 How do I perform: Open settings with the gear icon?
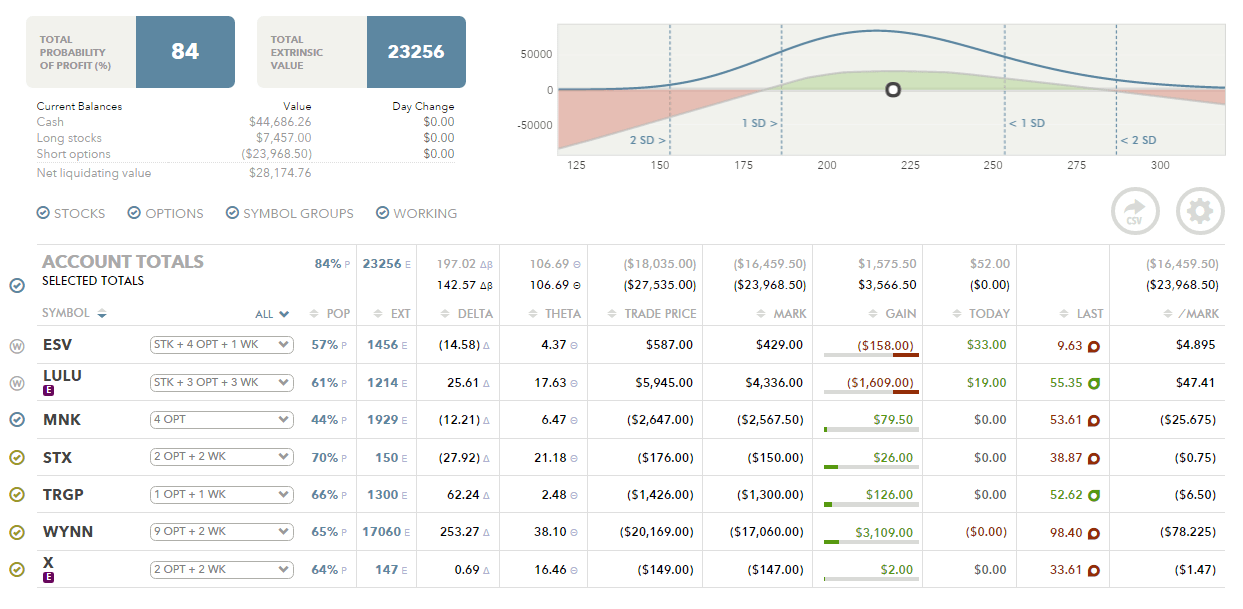tap(1200, 212)
